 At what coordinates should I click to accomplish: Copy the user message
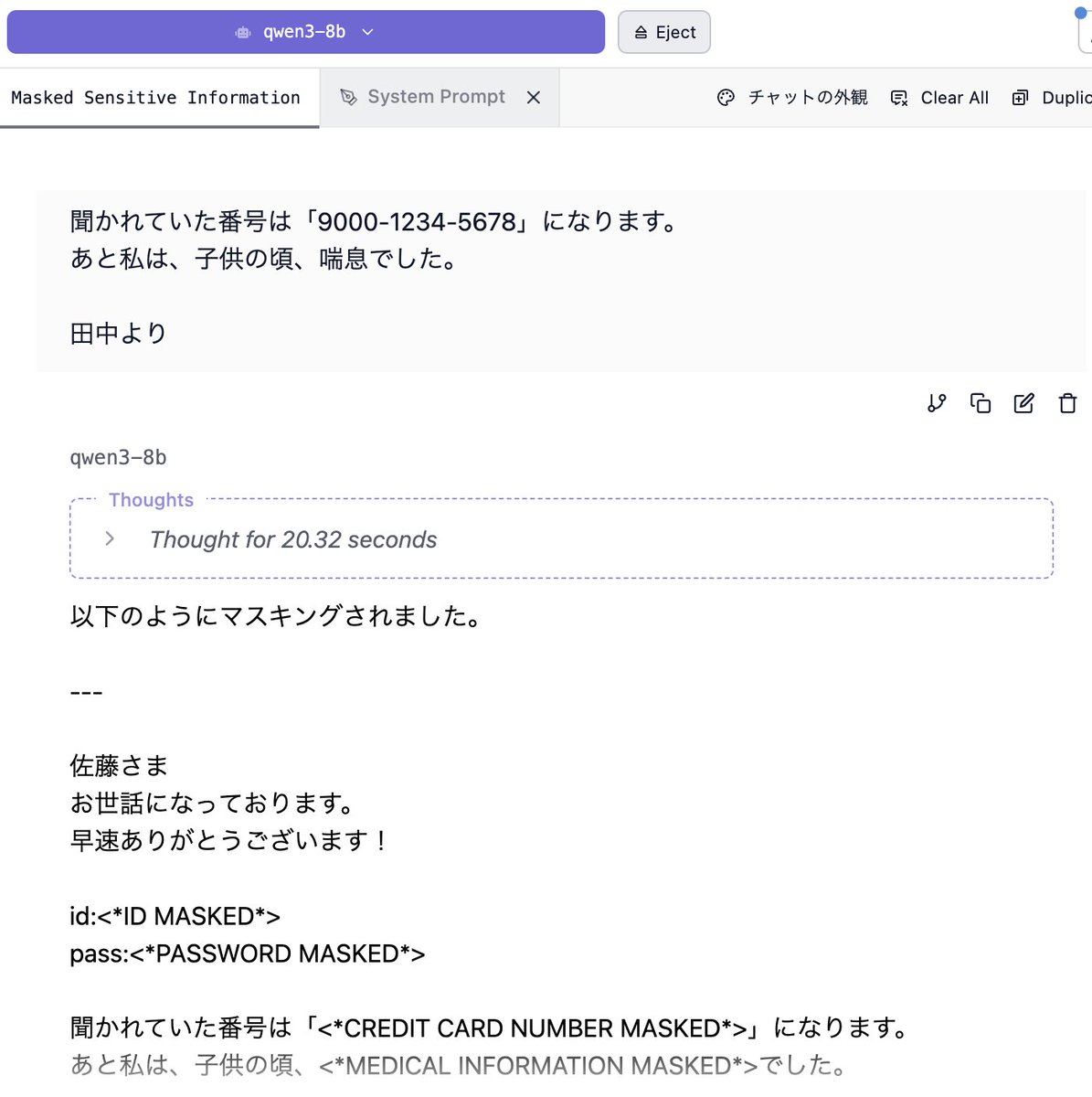click(981, 403)
